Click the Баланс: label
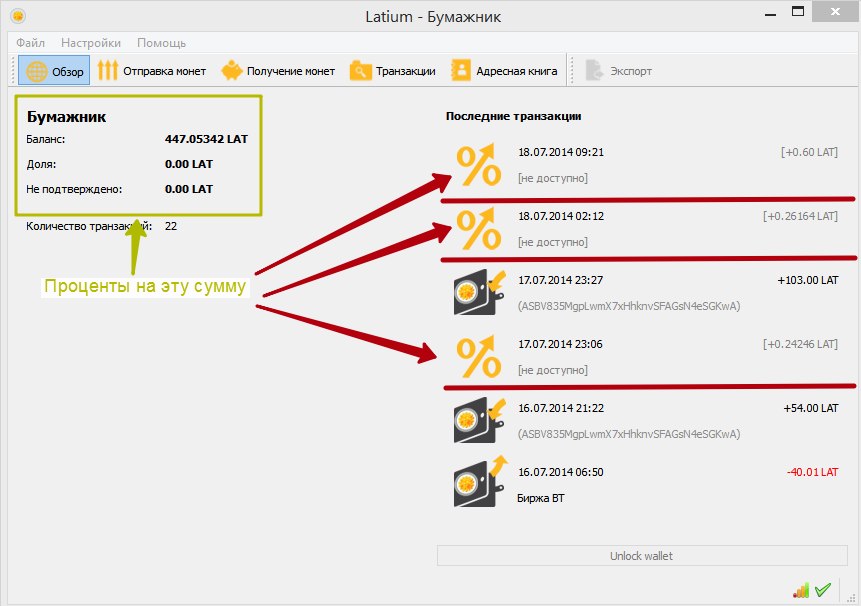Viewport: 861px width, 606px height. [x=46, y=139]
